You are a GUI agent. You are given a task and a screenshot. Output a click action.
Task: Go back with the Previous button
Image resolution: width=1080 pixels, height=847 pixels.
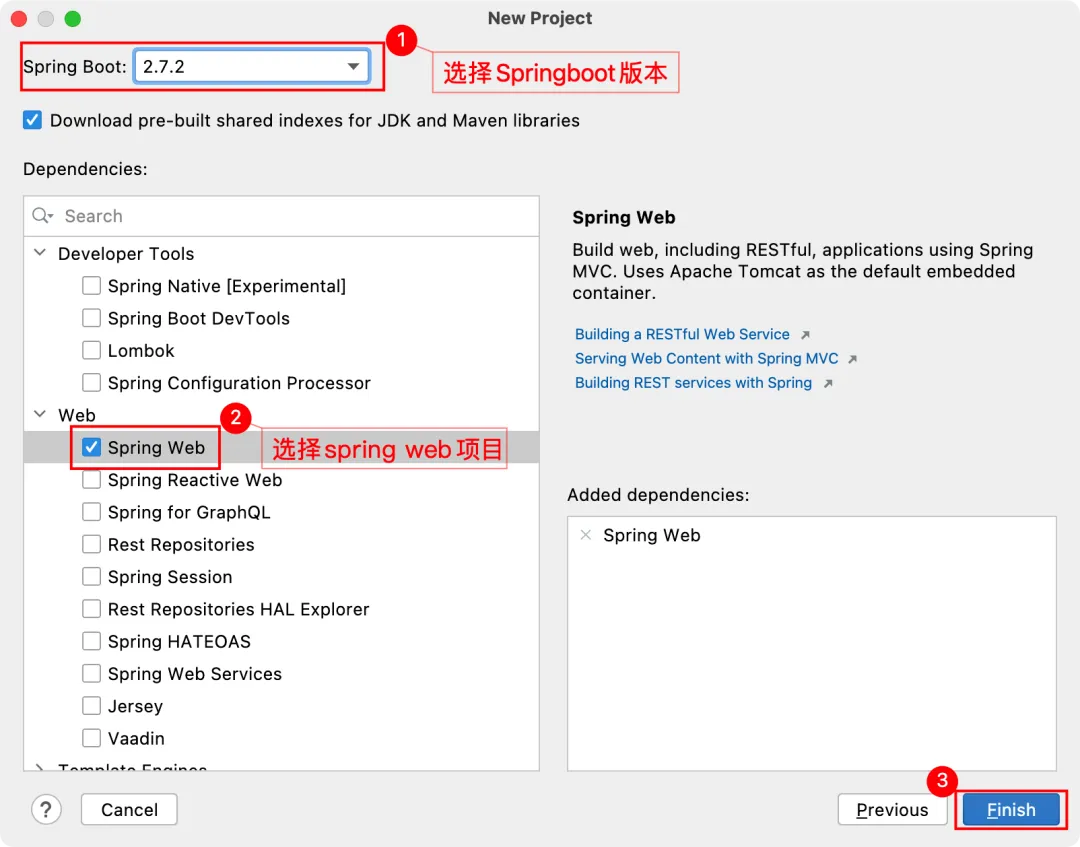[892, 810]
